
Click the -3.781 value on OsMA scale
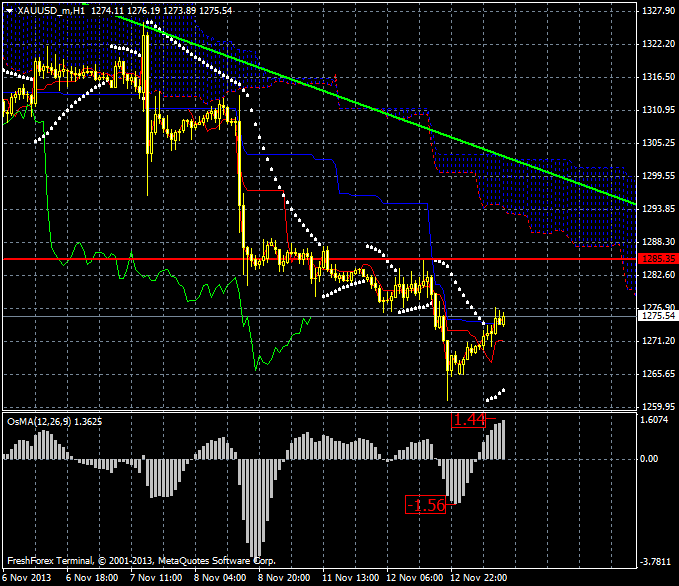tap(654, 561)
